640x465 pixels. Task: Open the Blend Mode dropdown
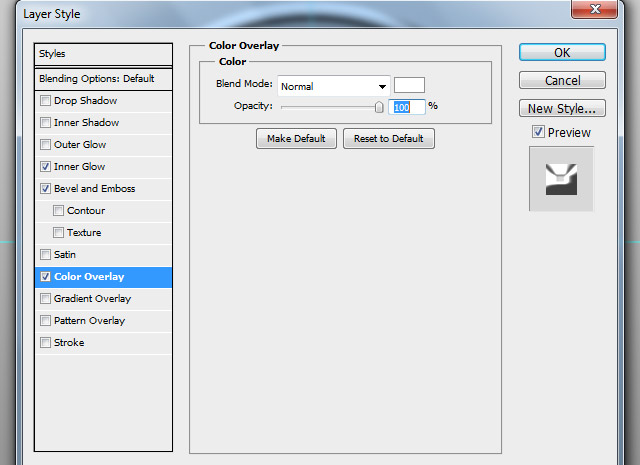click(x=334, y=86)
